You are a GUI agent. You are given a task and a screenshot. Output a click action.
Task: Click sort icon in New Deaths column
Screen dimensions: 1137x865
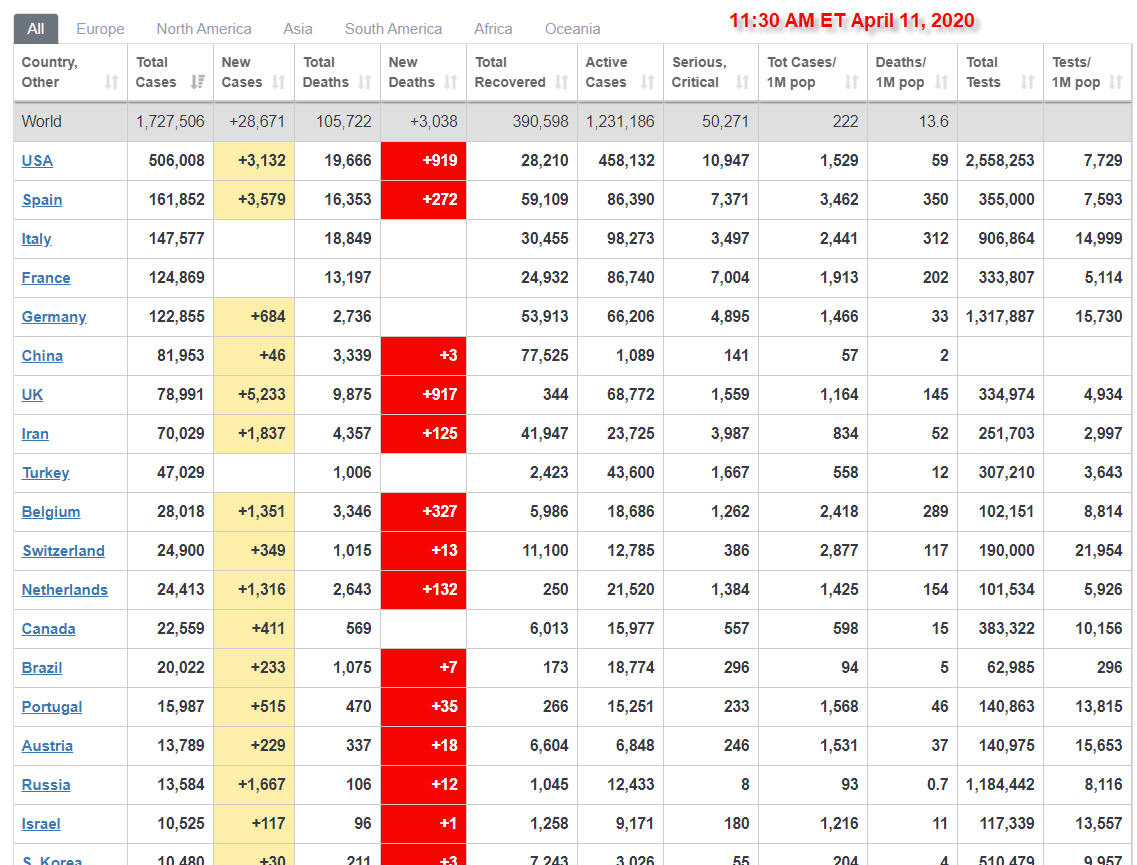[x=451, y=82]
